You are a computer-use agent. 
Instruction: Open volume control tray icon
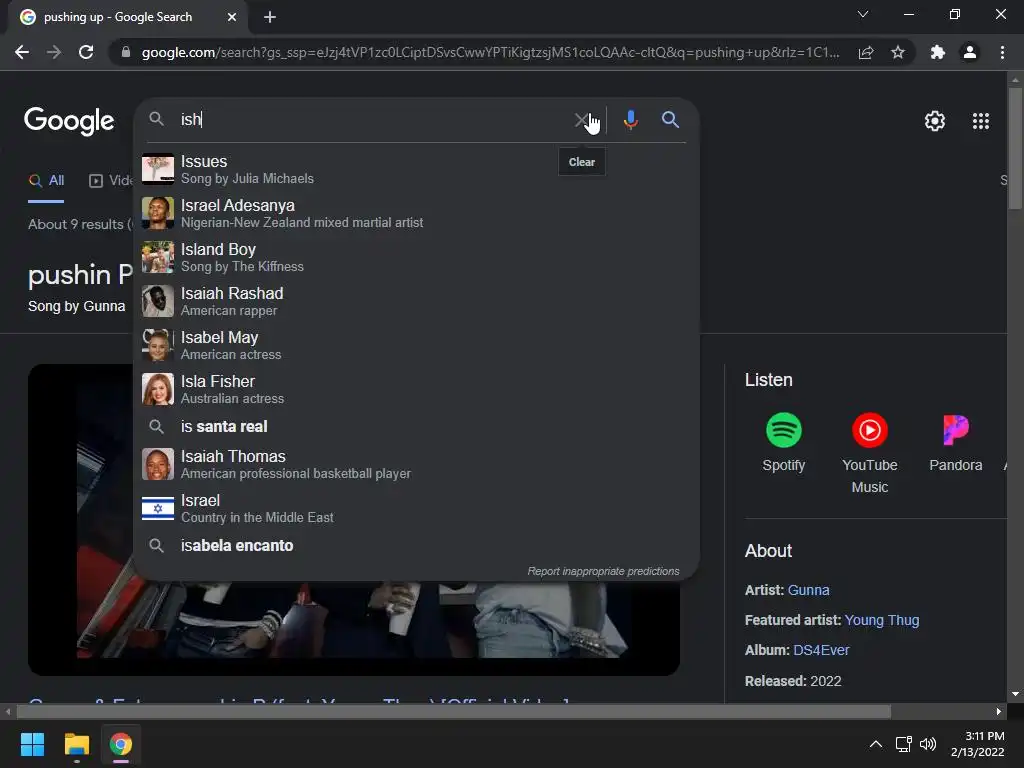tap(928, 744)
